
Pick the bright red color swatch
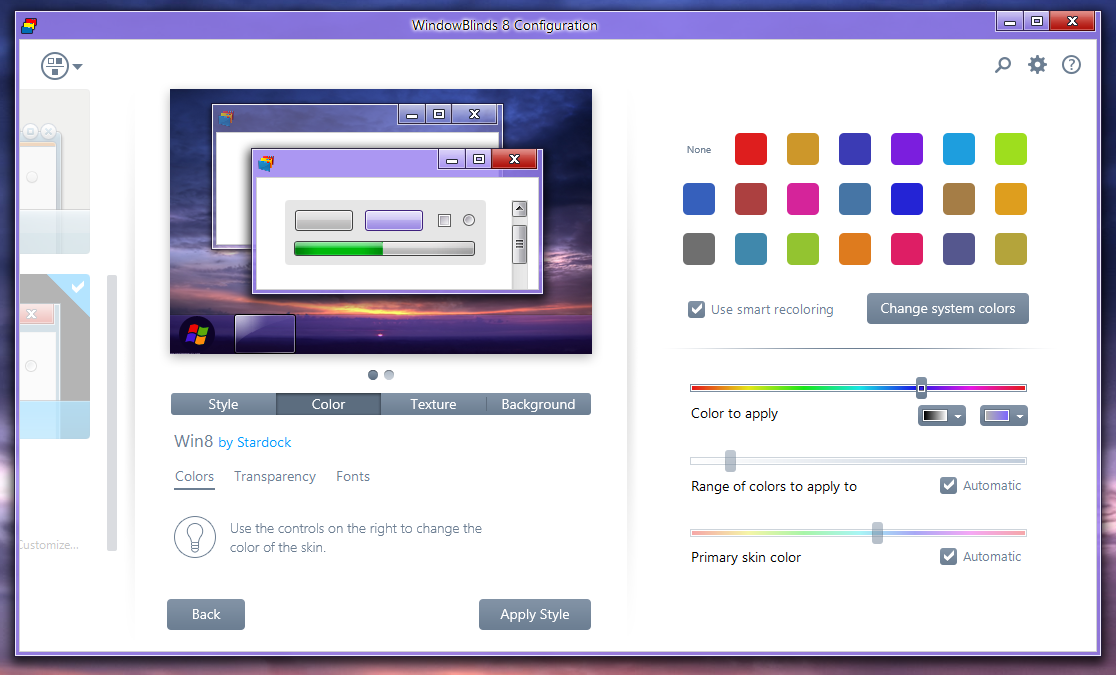(x=751, y=150)
